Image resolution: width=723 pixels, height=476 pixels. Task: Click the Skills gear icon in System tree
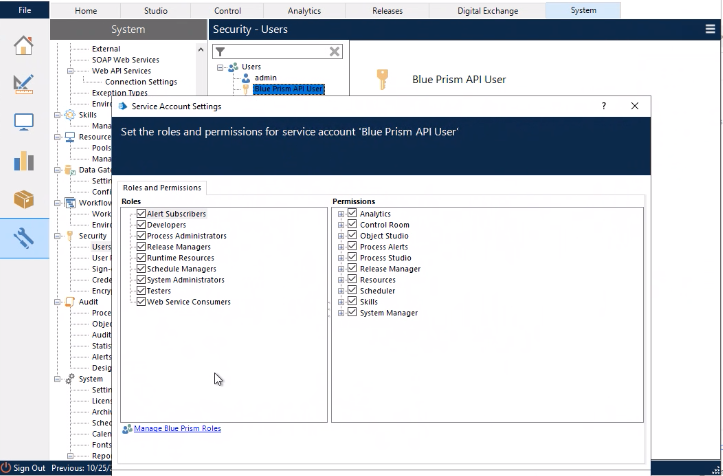70,115
